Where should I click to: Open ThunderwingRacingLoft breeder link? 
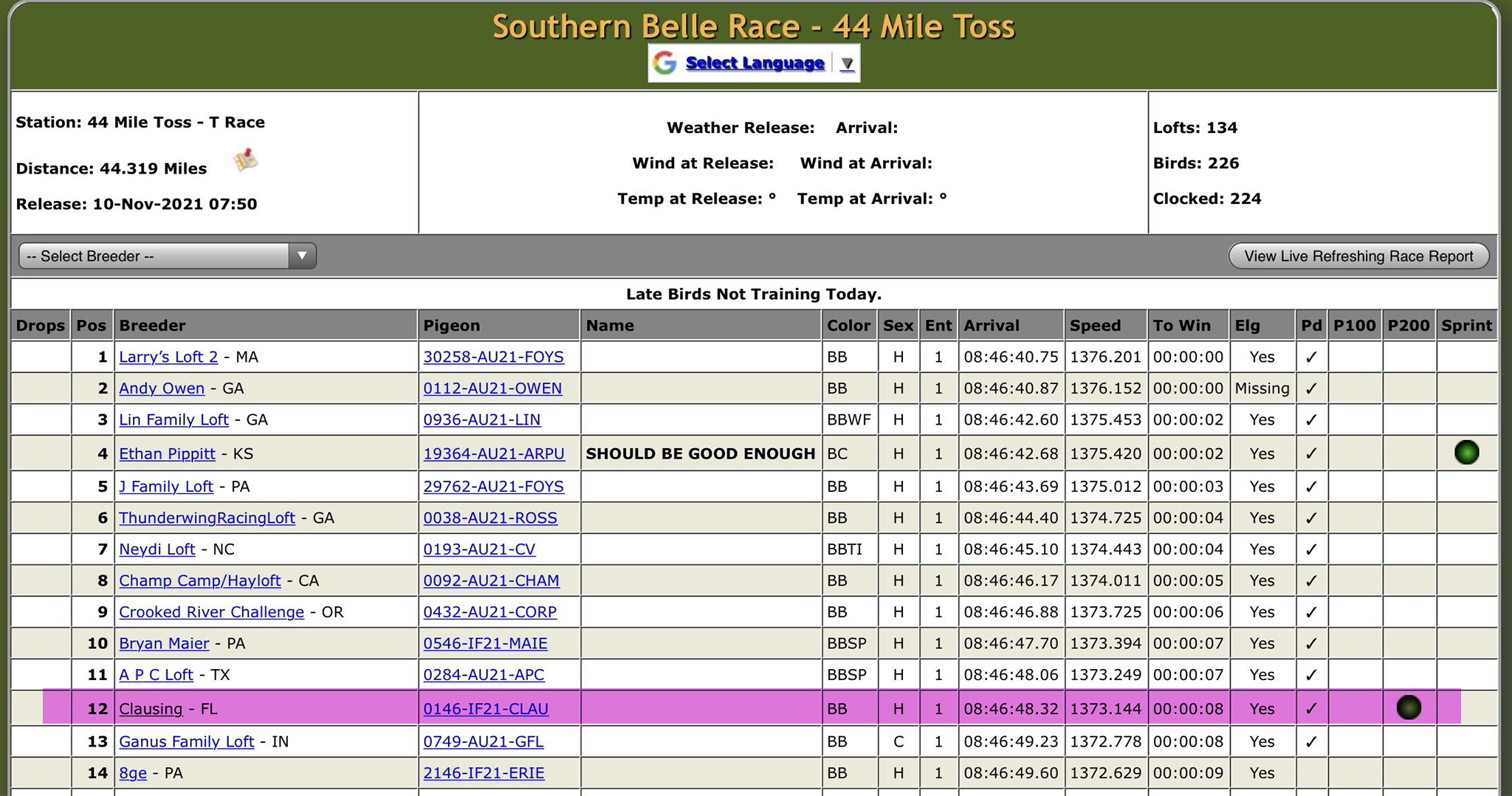coord(207,518)
